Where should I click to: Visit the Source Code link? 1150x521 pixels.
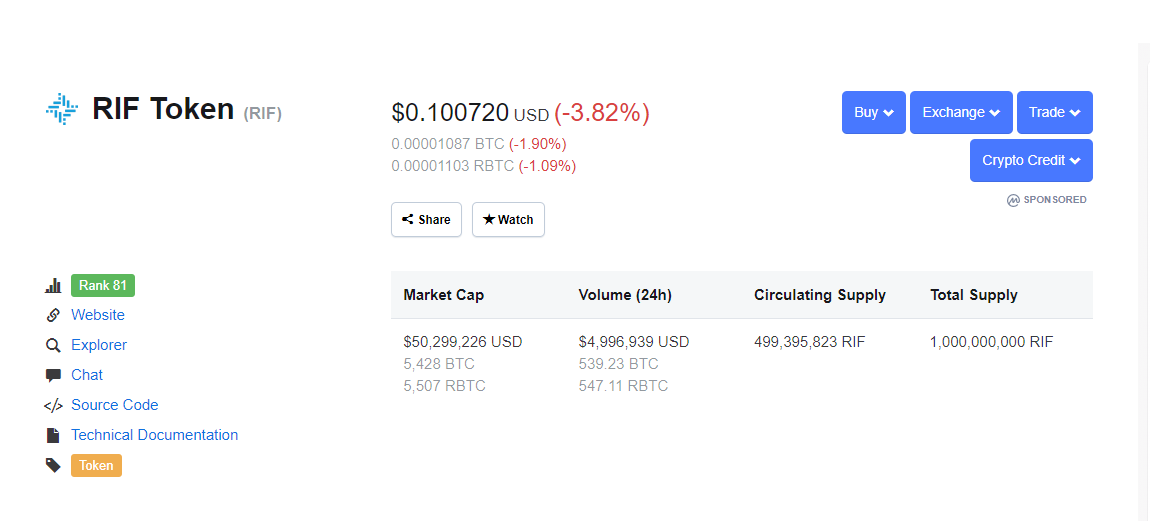(115, 405)
